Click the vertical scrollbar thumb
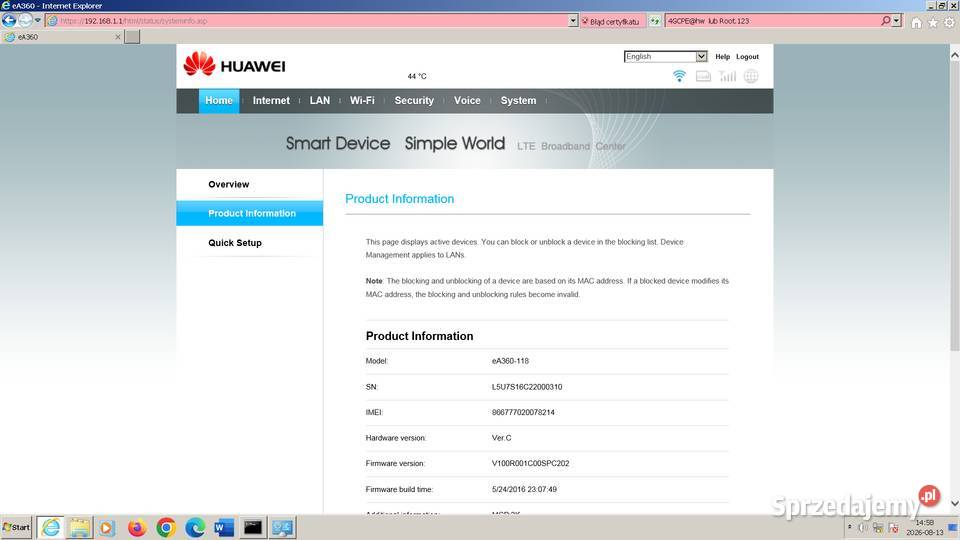 (x=954, y=205)
